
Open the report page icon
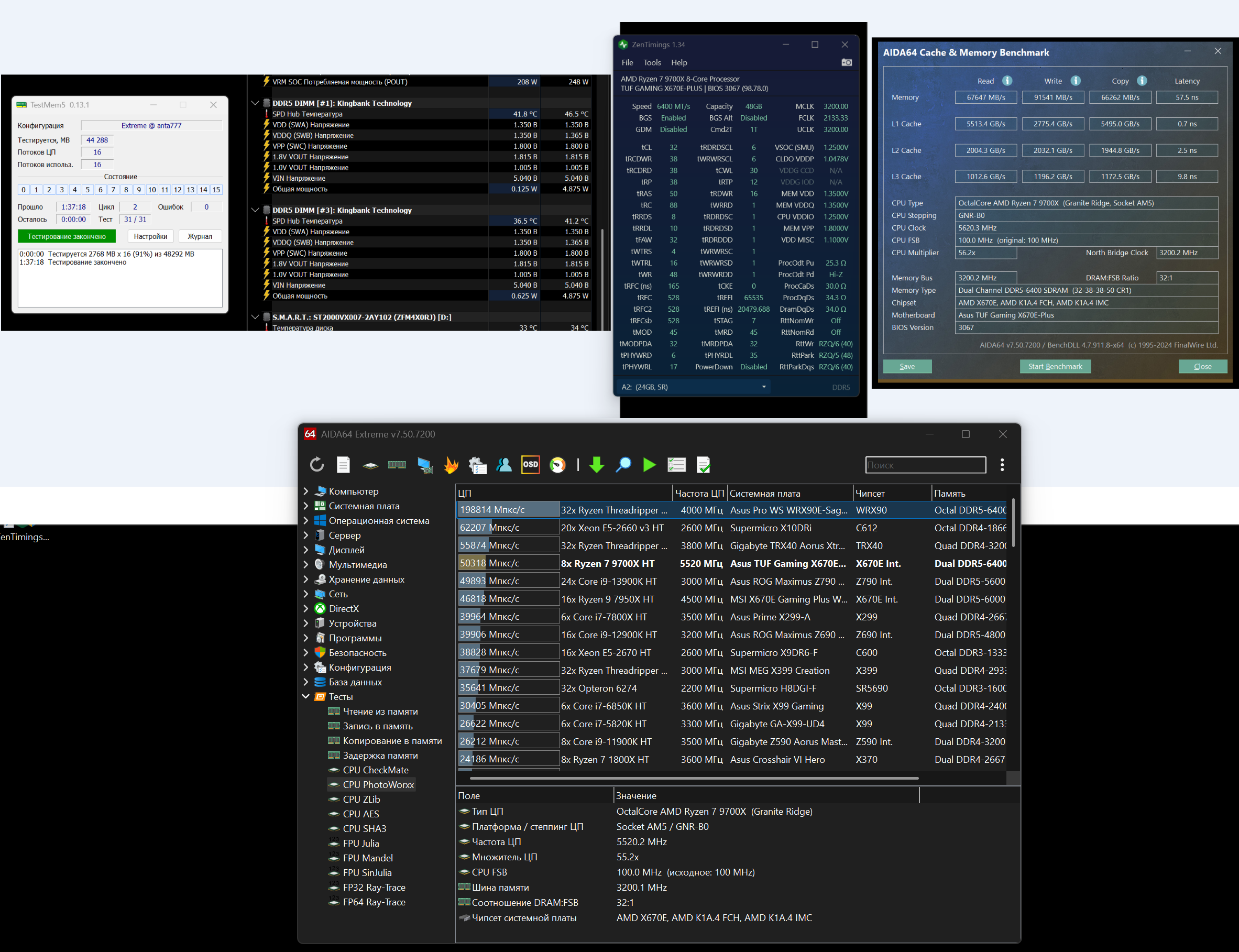[343, 465]
